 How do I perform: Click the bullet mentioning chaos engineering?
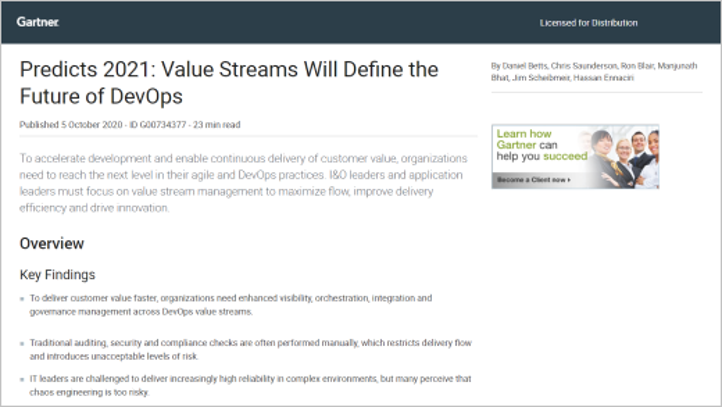236,385
